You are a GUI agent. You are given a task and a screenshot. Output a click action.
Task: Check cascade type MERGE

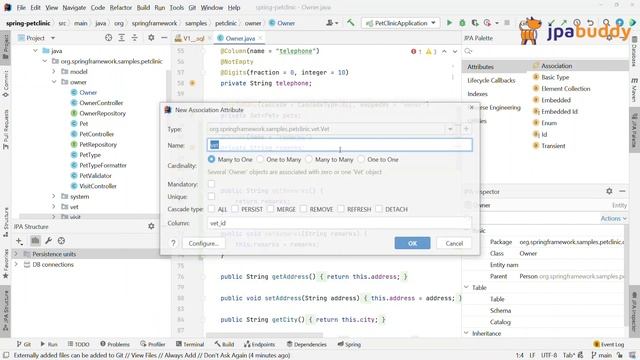pyautogui.click(x=270, y=209)
